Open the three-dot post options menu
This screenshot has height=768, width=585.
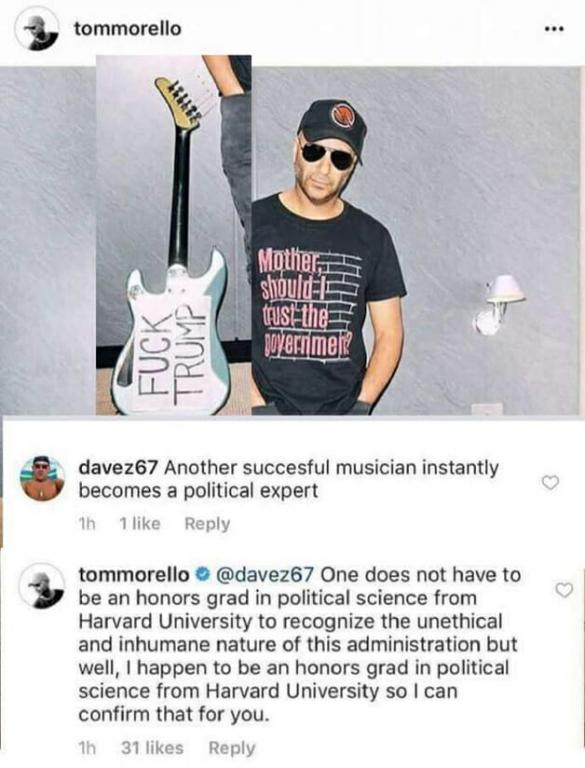(x=555, y=29)
